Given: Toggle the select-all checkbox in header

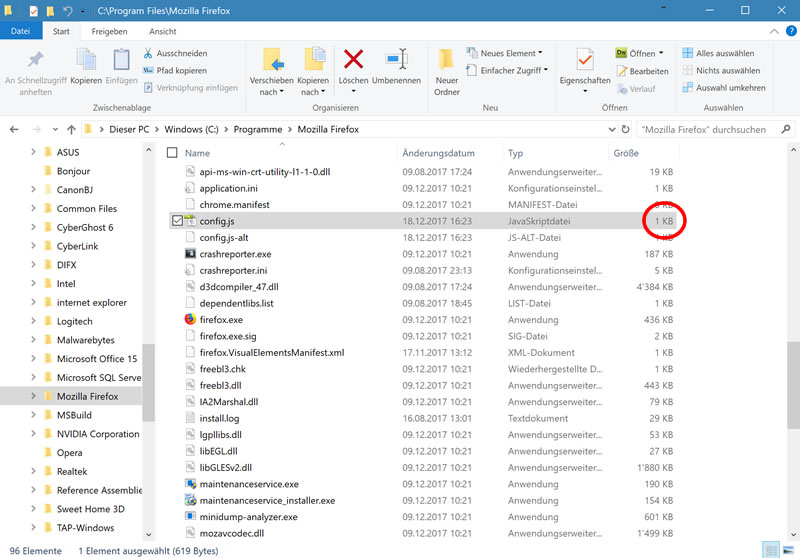Looking at the screenshot, I should pyautogui.click(x=172, y=153).
